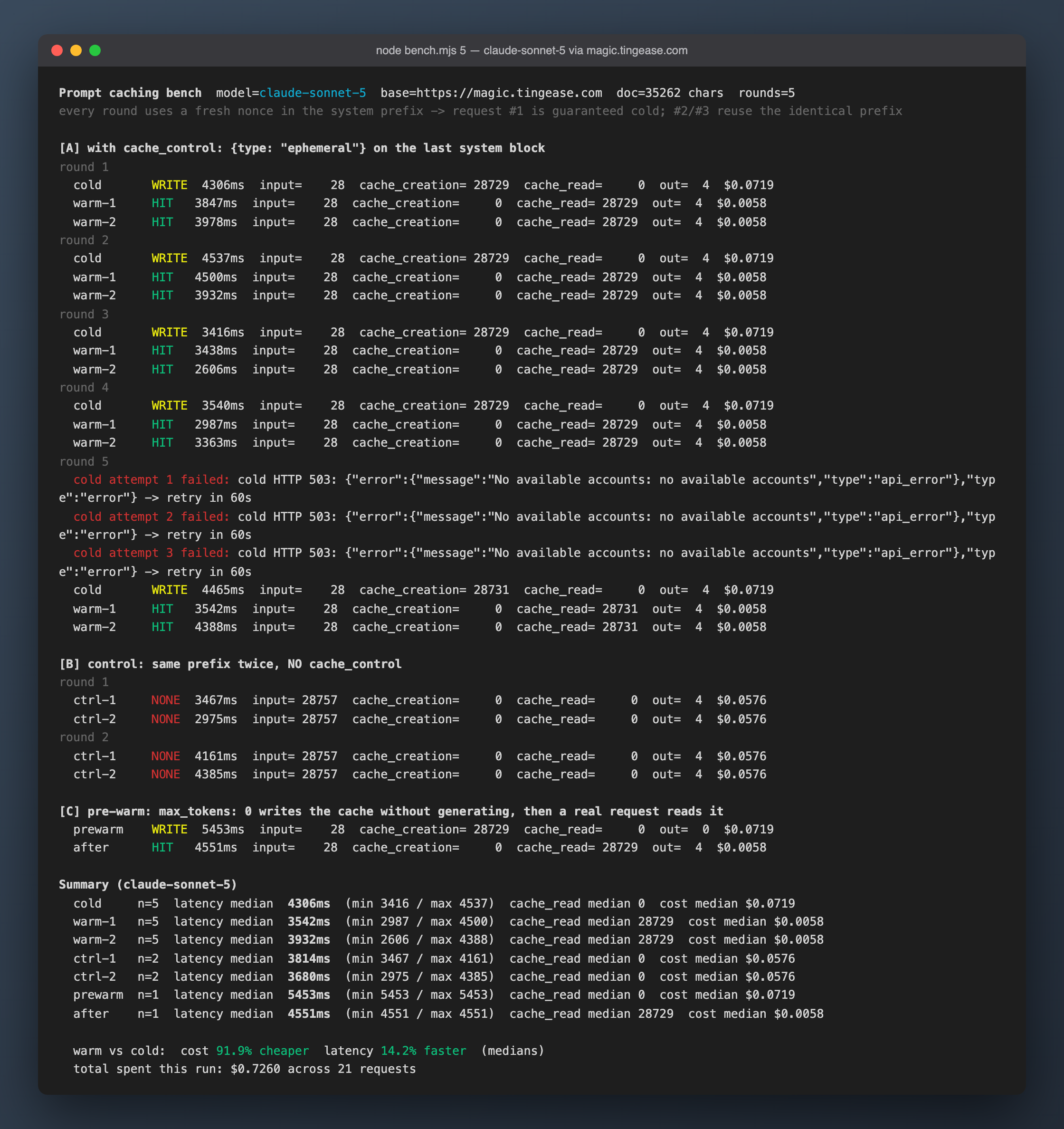Click the '3363ms' warm-2 latency value

tap(216, 442)
